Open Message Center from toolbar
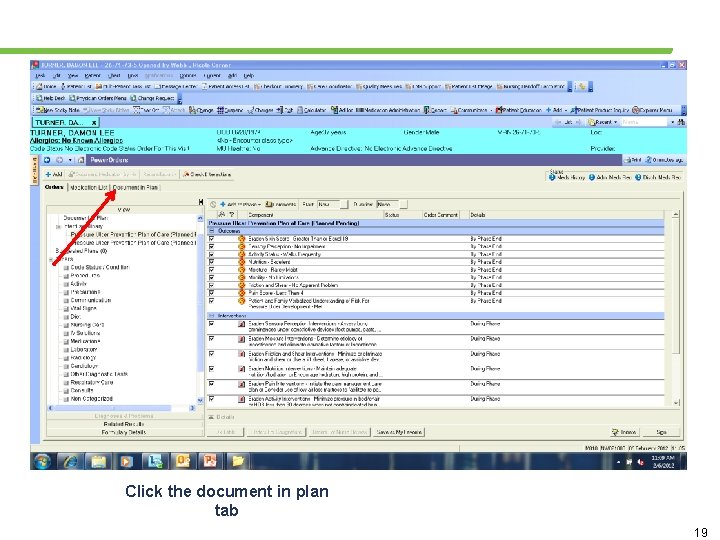 click(x=175, y=86)
